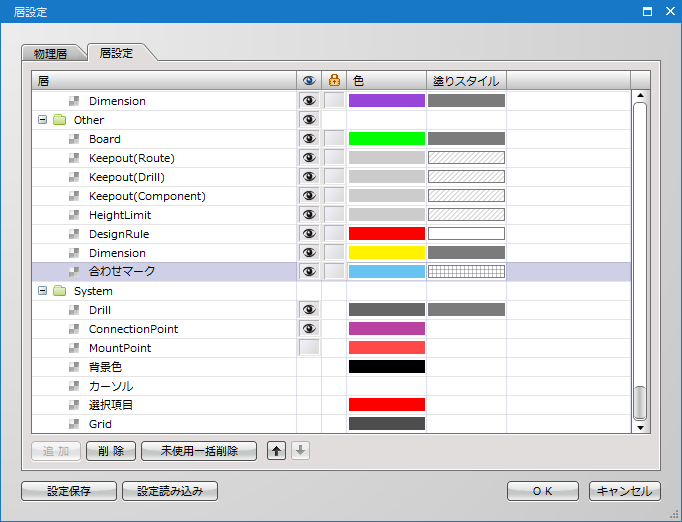Viewport: 682px width, 522px height.
Task: Click the lock icon column header
Action: [334, 80]
